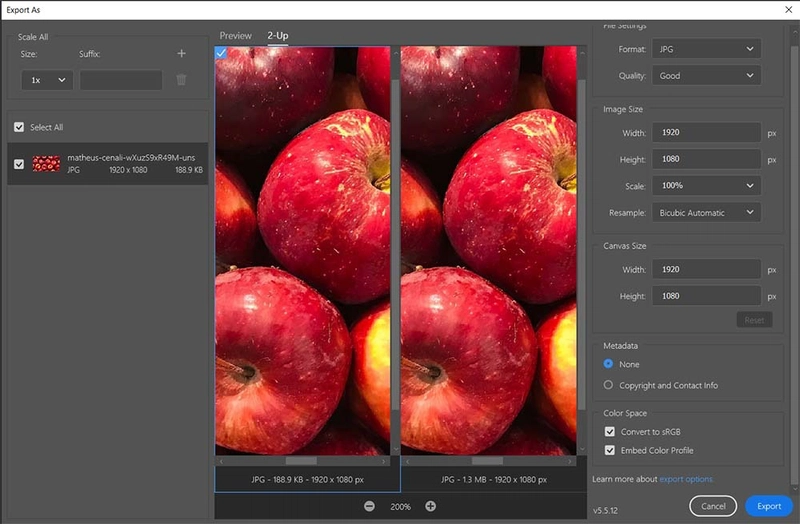
Task: Click left preview horizontal scrollbar thumb
Action: (301, 461)
